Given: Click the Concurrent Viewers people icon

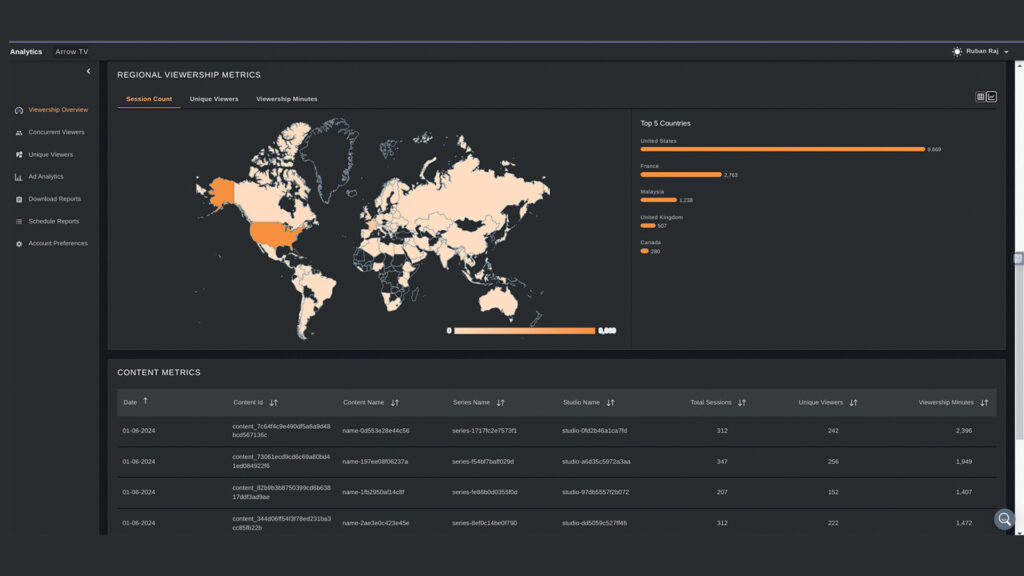Looking at the screenshot, I should tap(19, 132).
